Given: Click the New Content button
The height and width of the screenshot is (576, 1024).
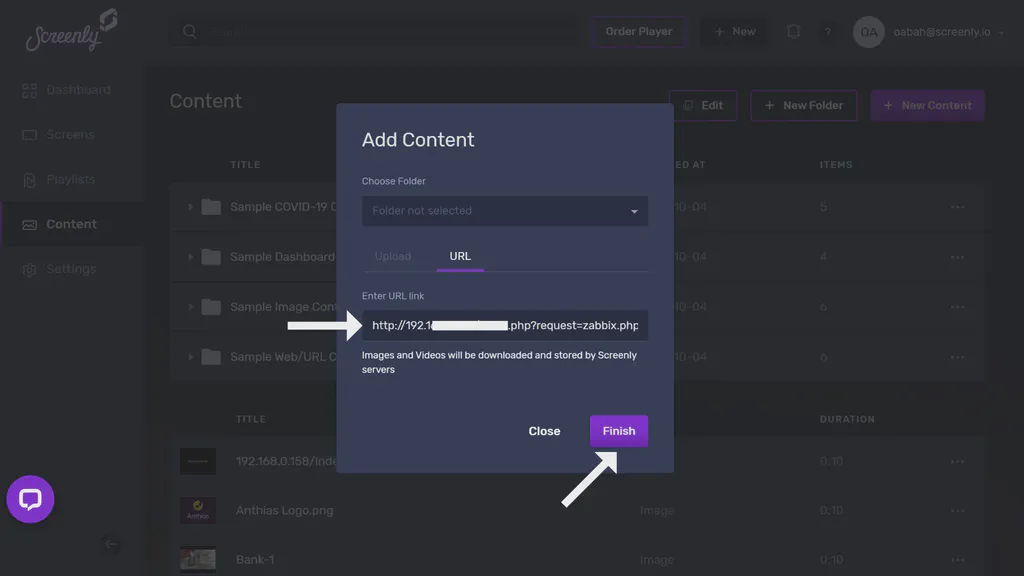Looking at the screenshot, I should pos(927,105).
